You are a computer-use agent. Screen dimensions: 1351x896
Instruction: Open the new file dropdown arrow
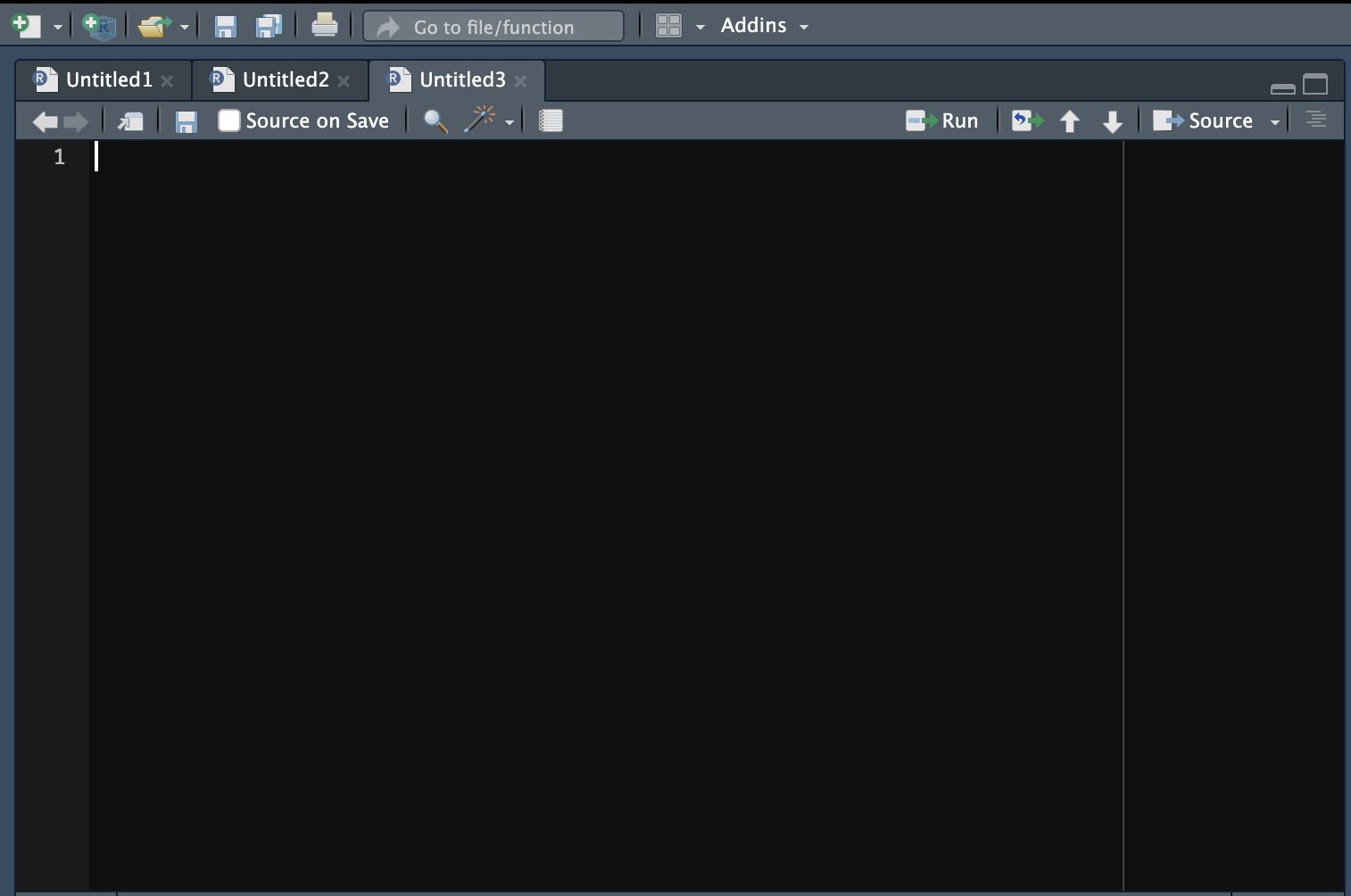tap(57, 26)
